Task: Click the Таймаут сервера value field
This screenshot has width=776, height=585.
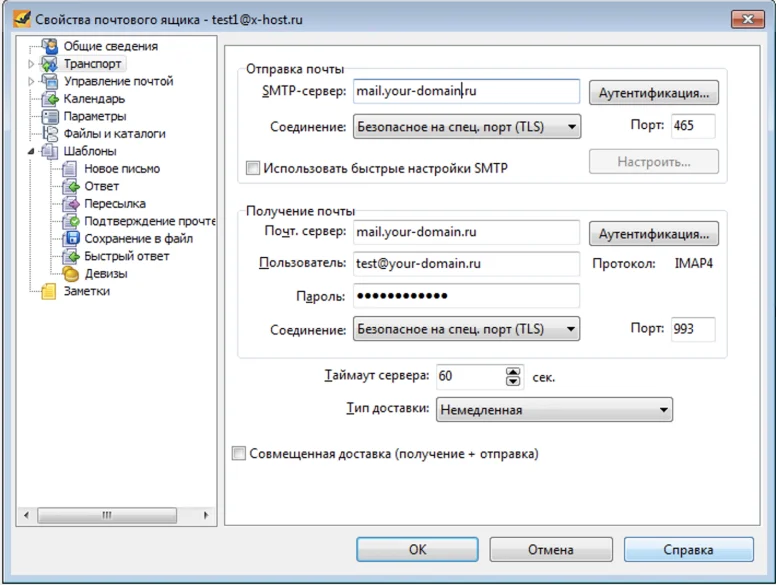Action: tap(471, 376)
